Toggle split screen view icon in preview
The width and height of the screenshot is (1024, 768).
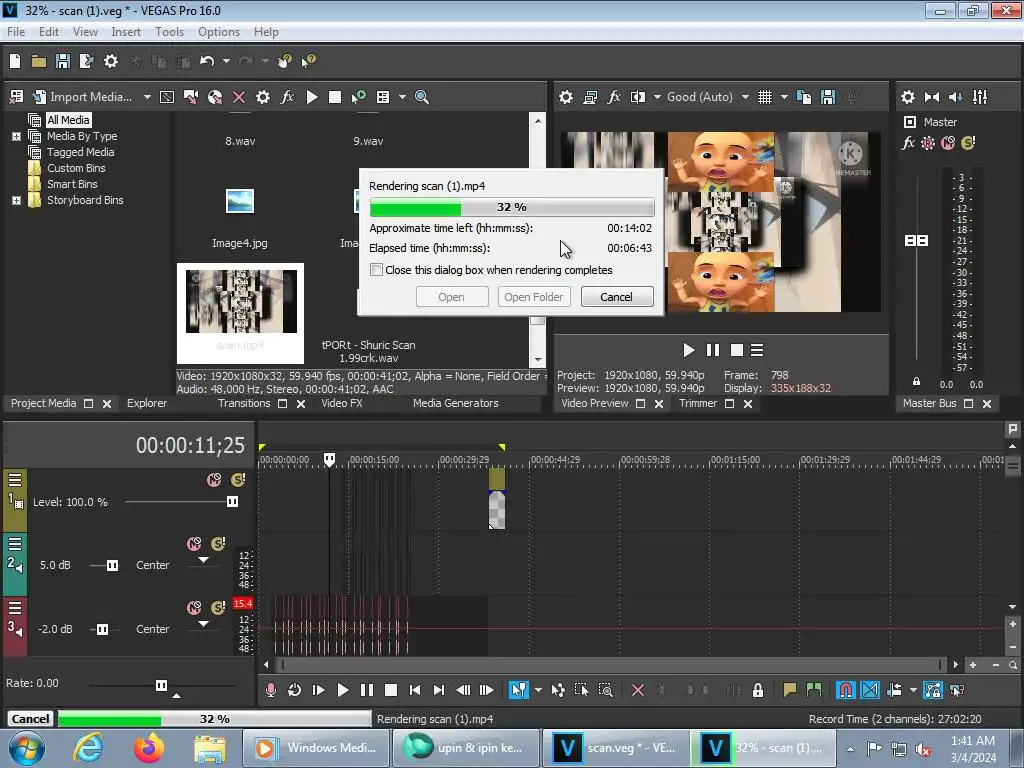click(x=637, y=97)
